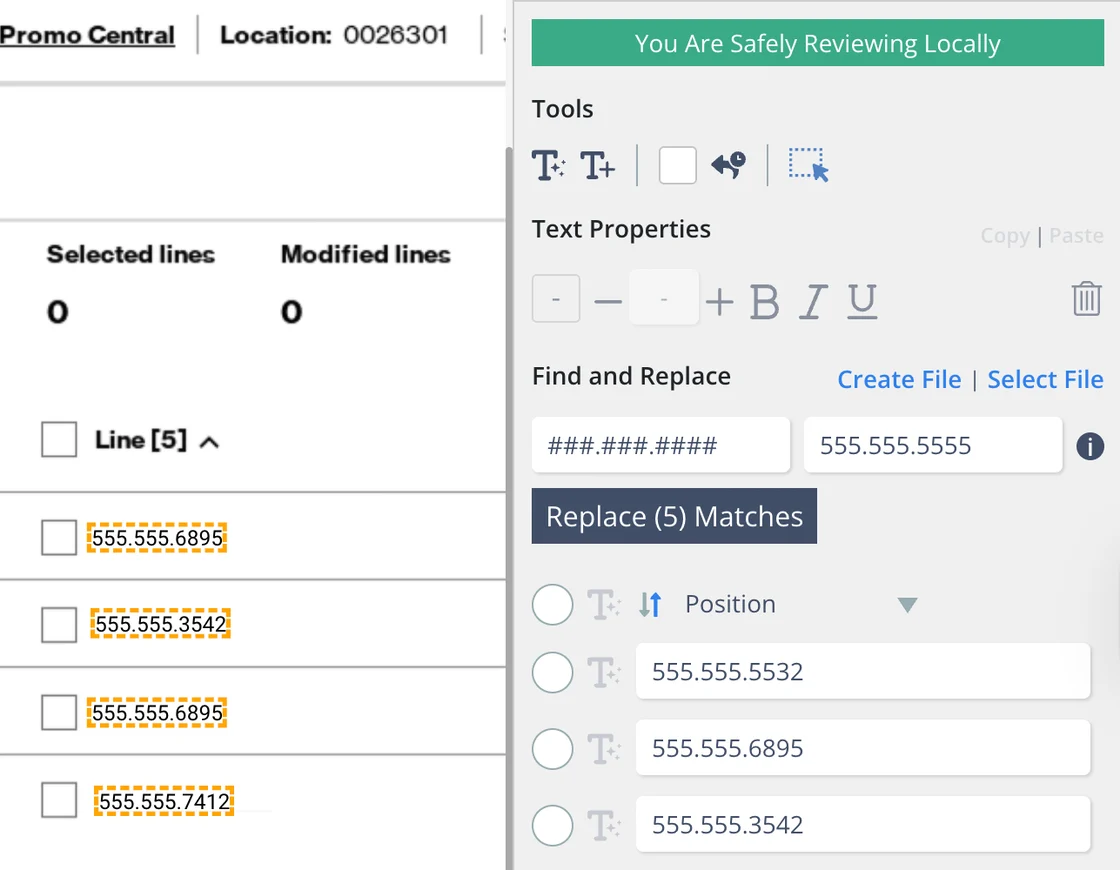The width and height of the screenshot is (1120, 870).
Task: Click text icon in Position header row
Action: tap(604, 604)
